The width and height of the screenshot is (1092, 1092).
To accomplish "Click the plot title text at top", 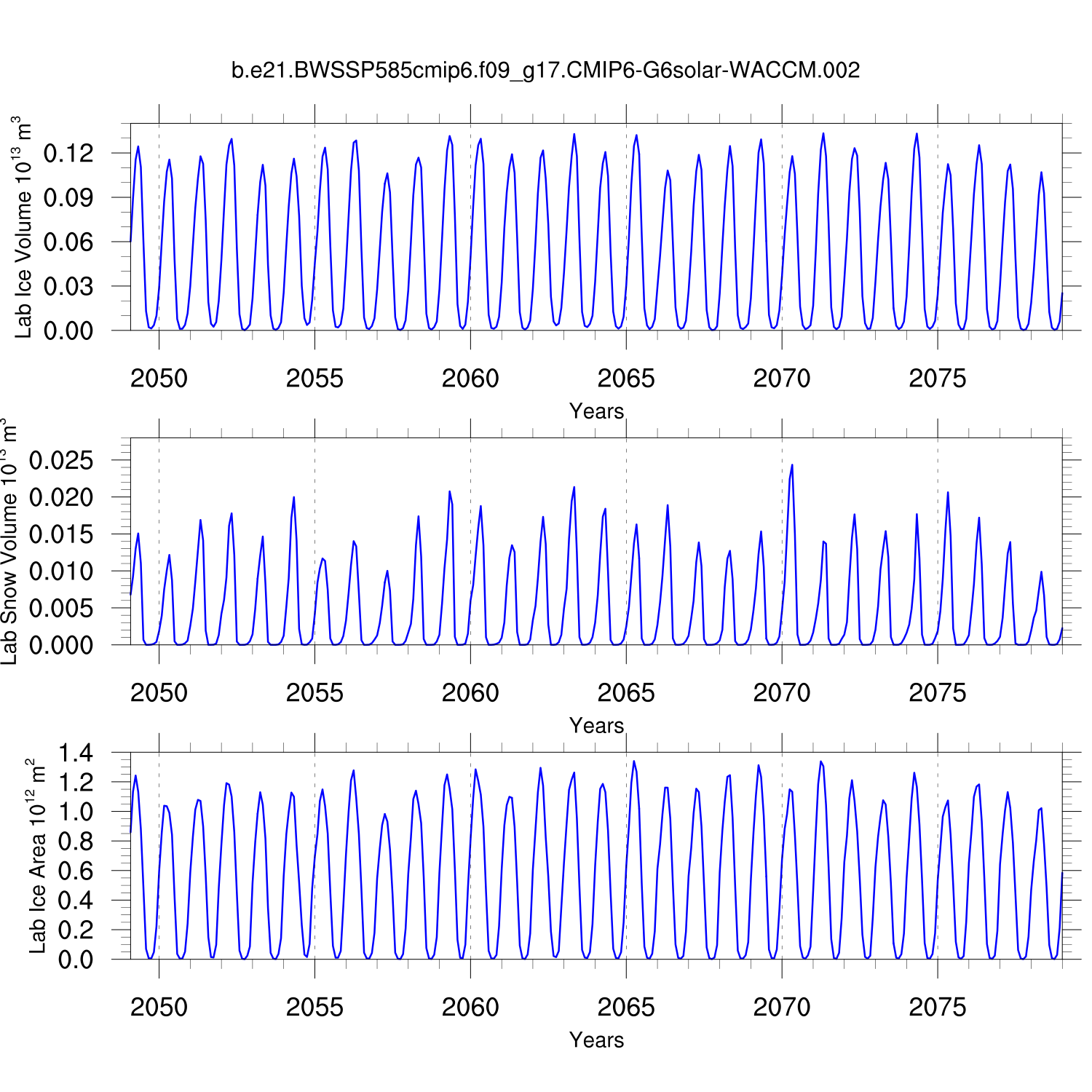I will click(x=545, y=71).
